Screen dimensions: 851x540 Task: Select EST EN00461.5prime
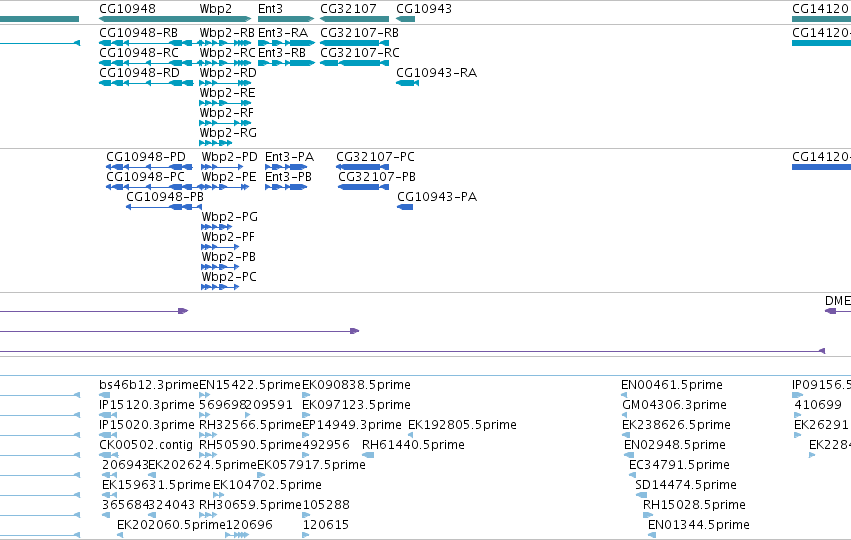(x=624, y=395)
